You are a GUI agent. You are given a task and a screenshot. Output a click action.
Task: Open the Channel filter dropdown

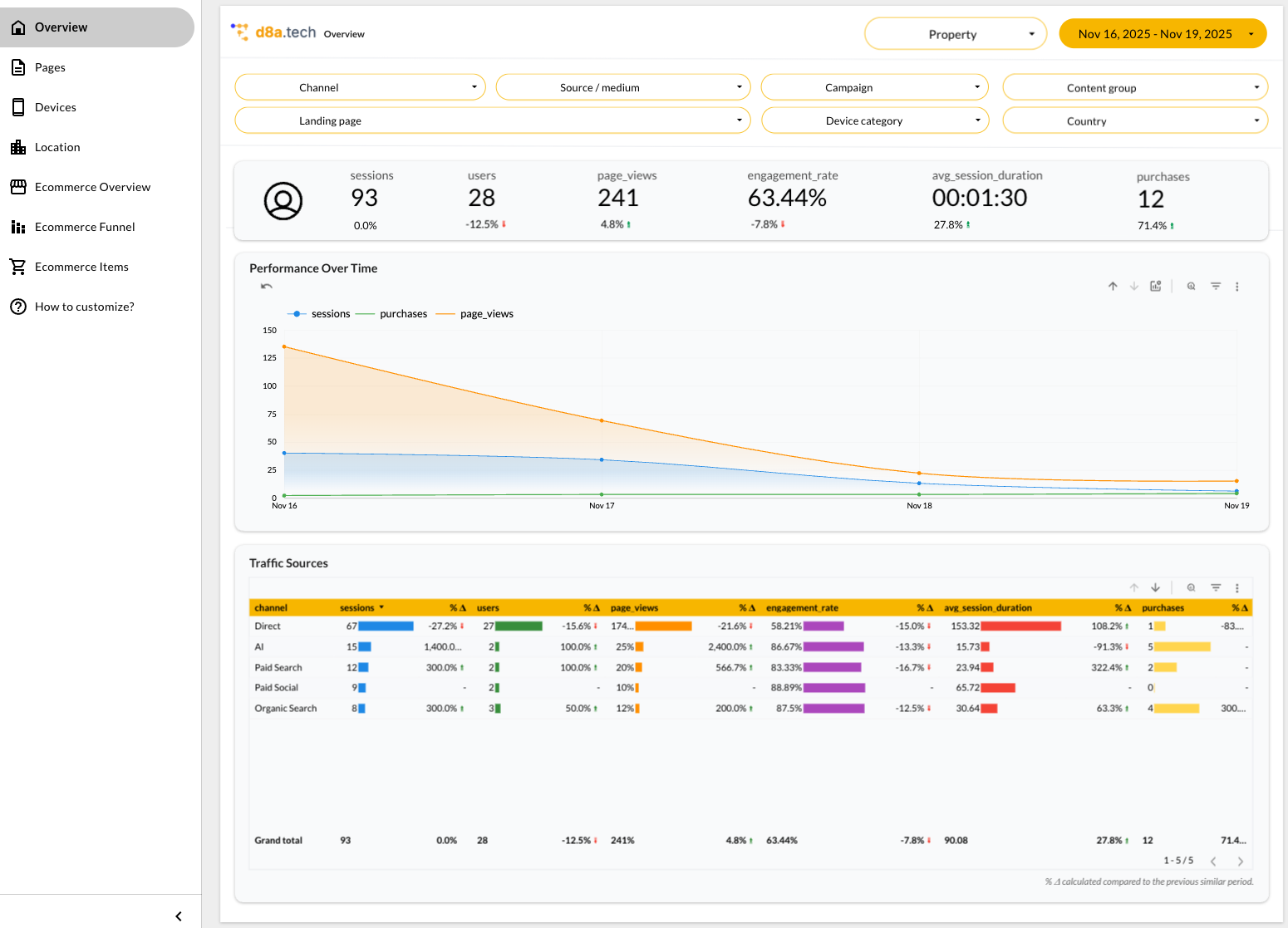point(360,87)
